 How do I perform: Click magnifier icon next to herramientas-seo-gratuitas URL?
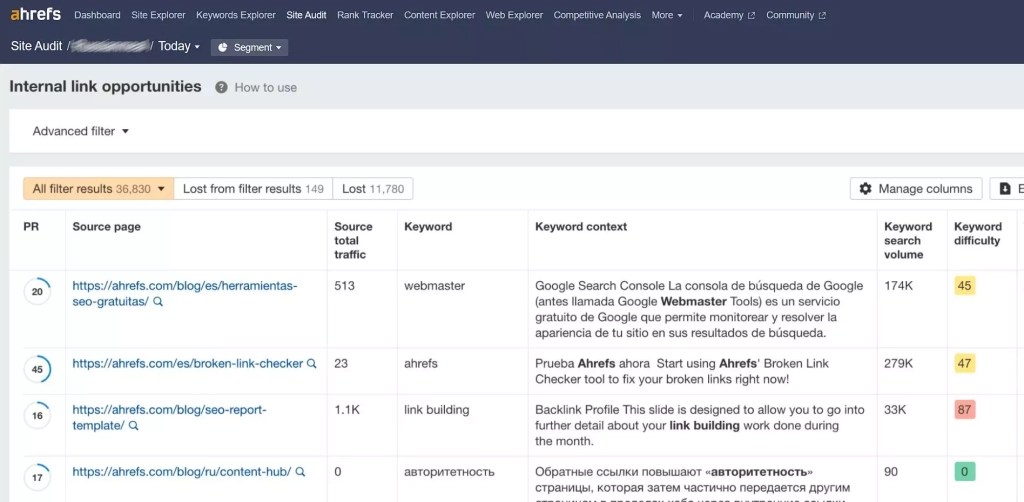pos(157,302)
